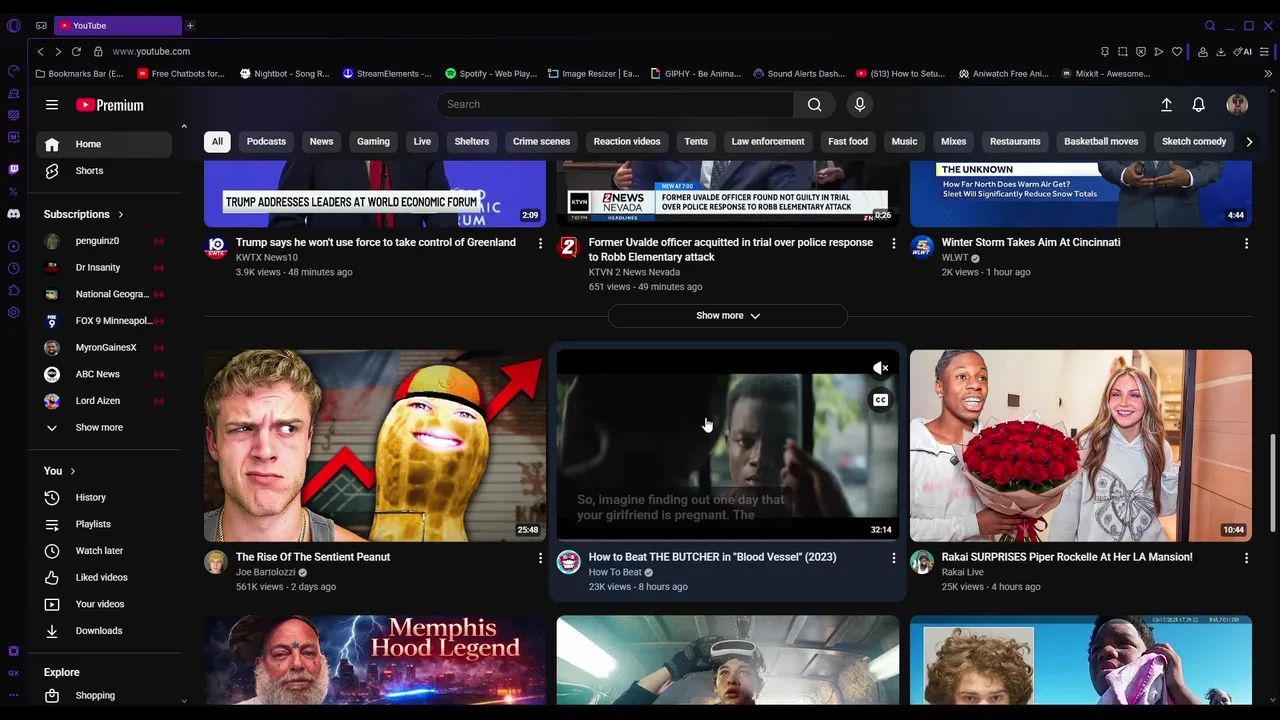Expand the You section chevron
This screenshot has height=720, width=1280.
pos(72,471)
